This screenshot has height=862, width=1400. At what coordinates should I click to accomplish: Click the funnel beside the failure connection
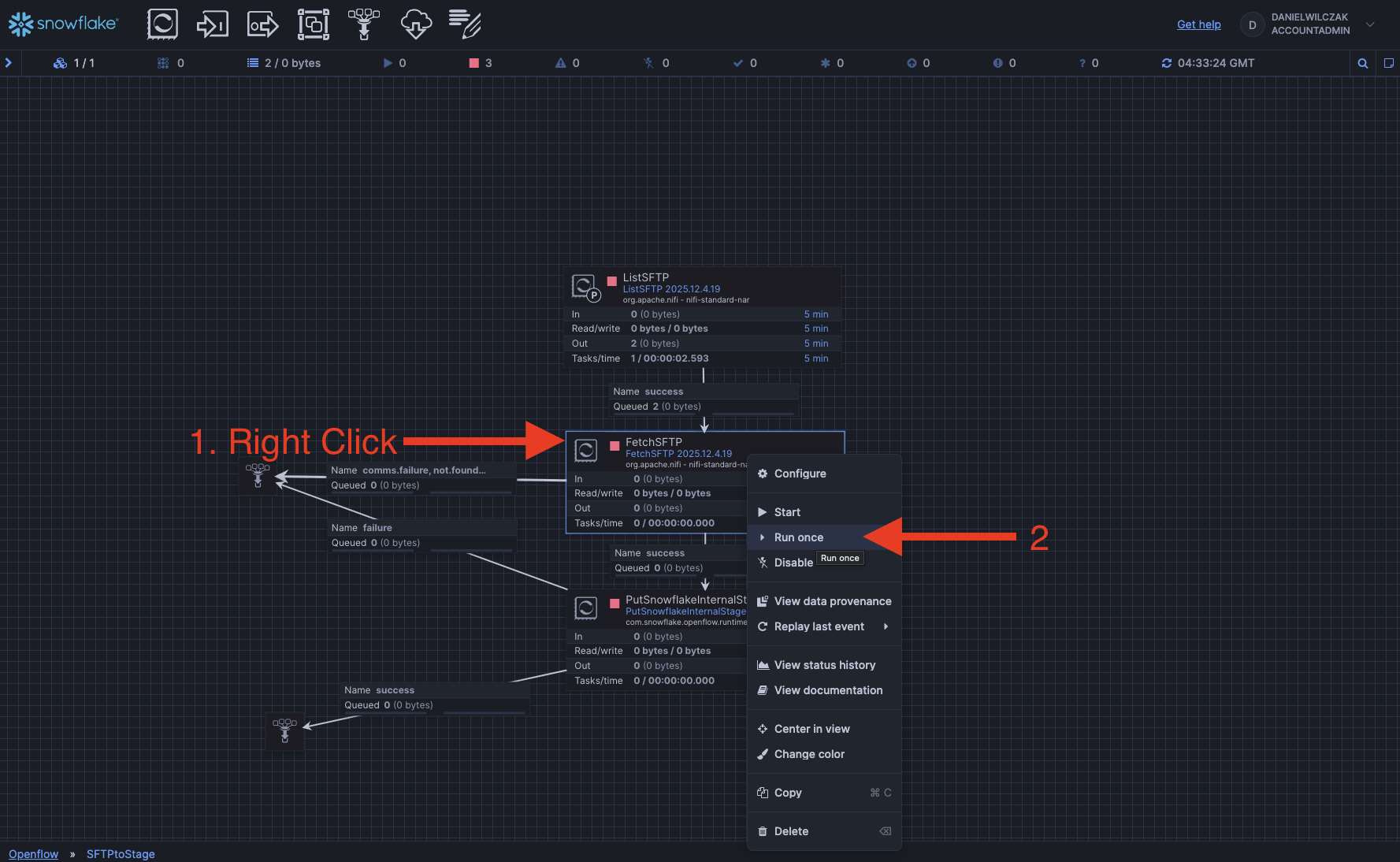(258, 476)
